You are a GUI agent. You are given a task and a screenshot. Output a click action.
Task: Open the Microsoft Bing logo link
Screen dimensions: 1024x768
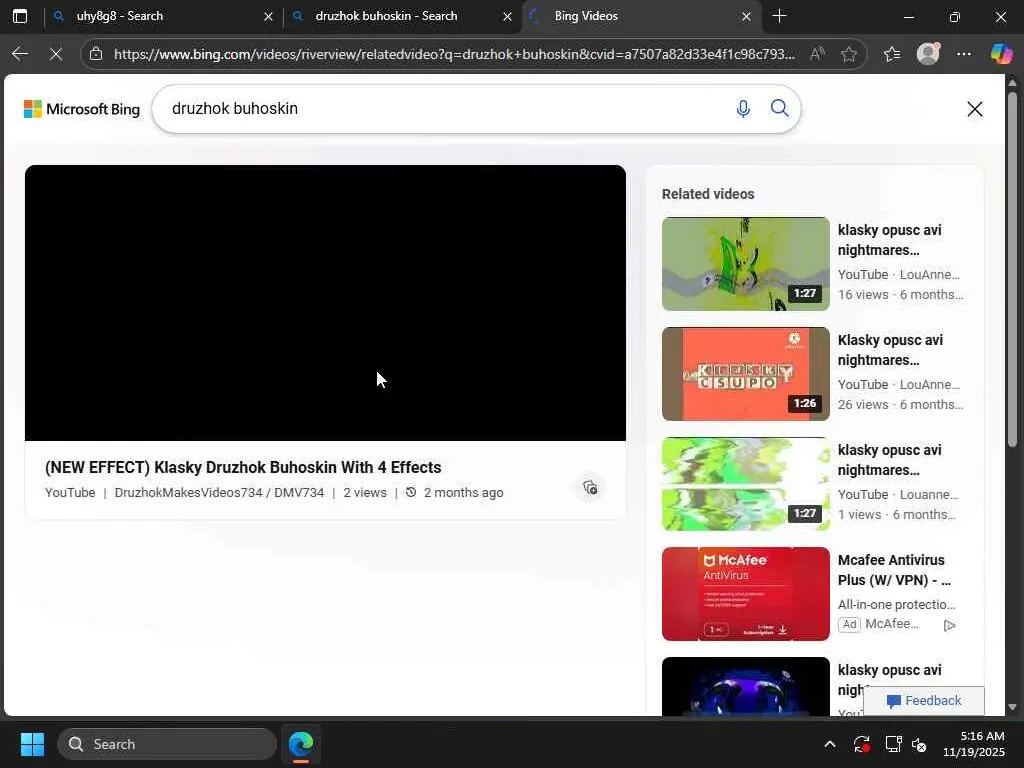pyautogui.click(x=82, y=109)
